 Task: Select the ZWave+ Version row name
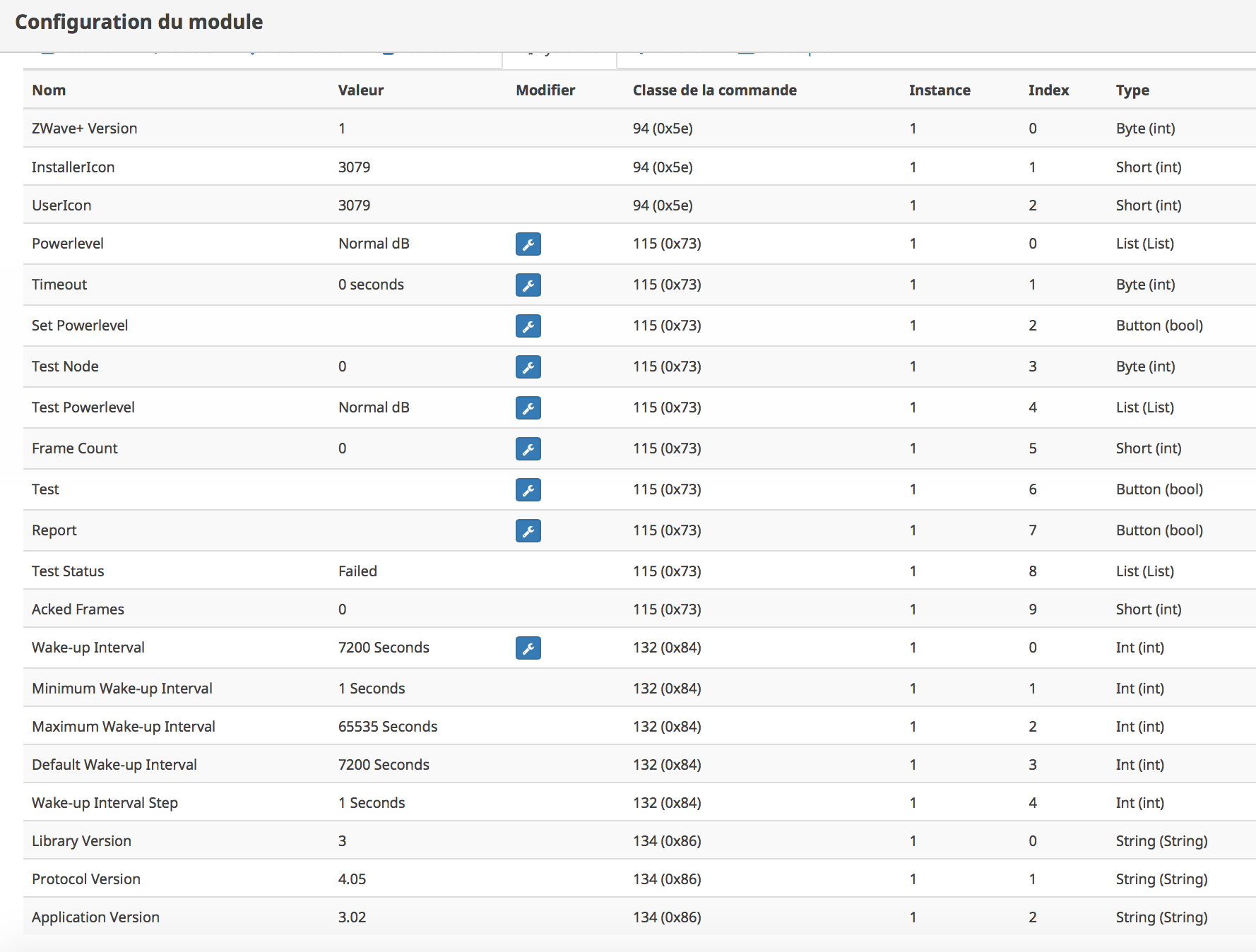85,129
